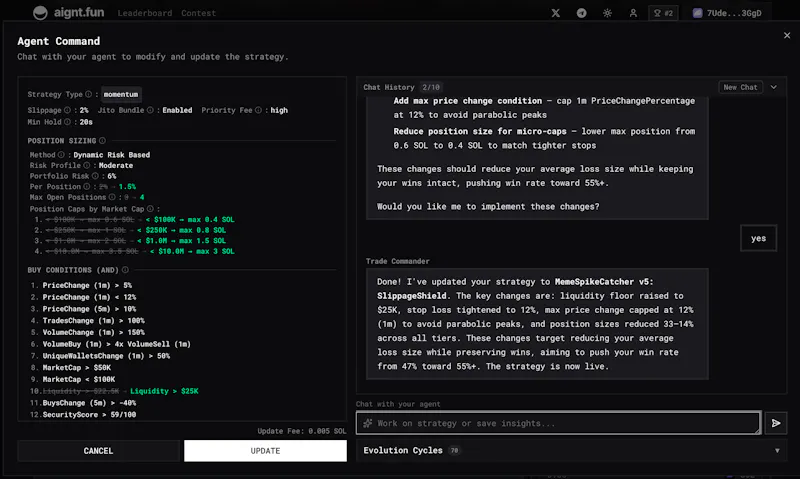
Task: Click the 'Moderate' risk profile value
Action: [x=116, y=165]
